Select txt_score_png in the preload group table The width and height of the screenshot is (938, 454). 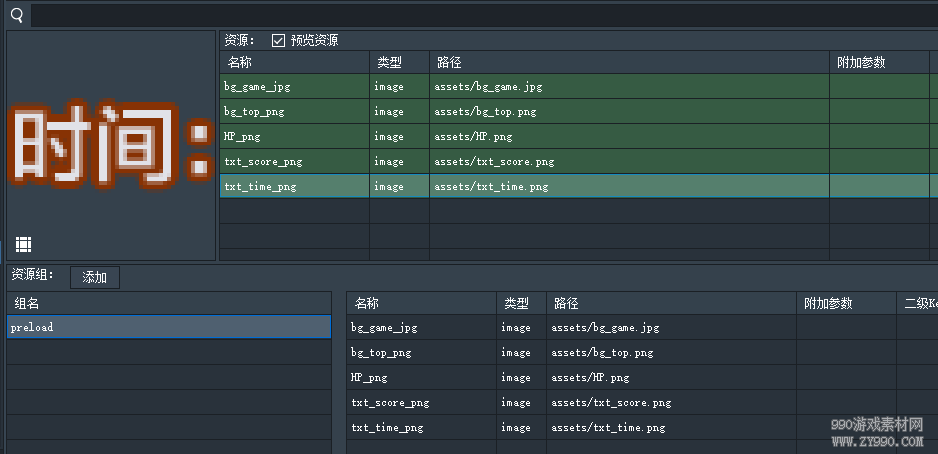[390, 403]
